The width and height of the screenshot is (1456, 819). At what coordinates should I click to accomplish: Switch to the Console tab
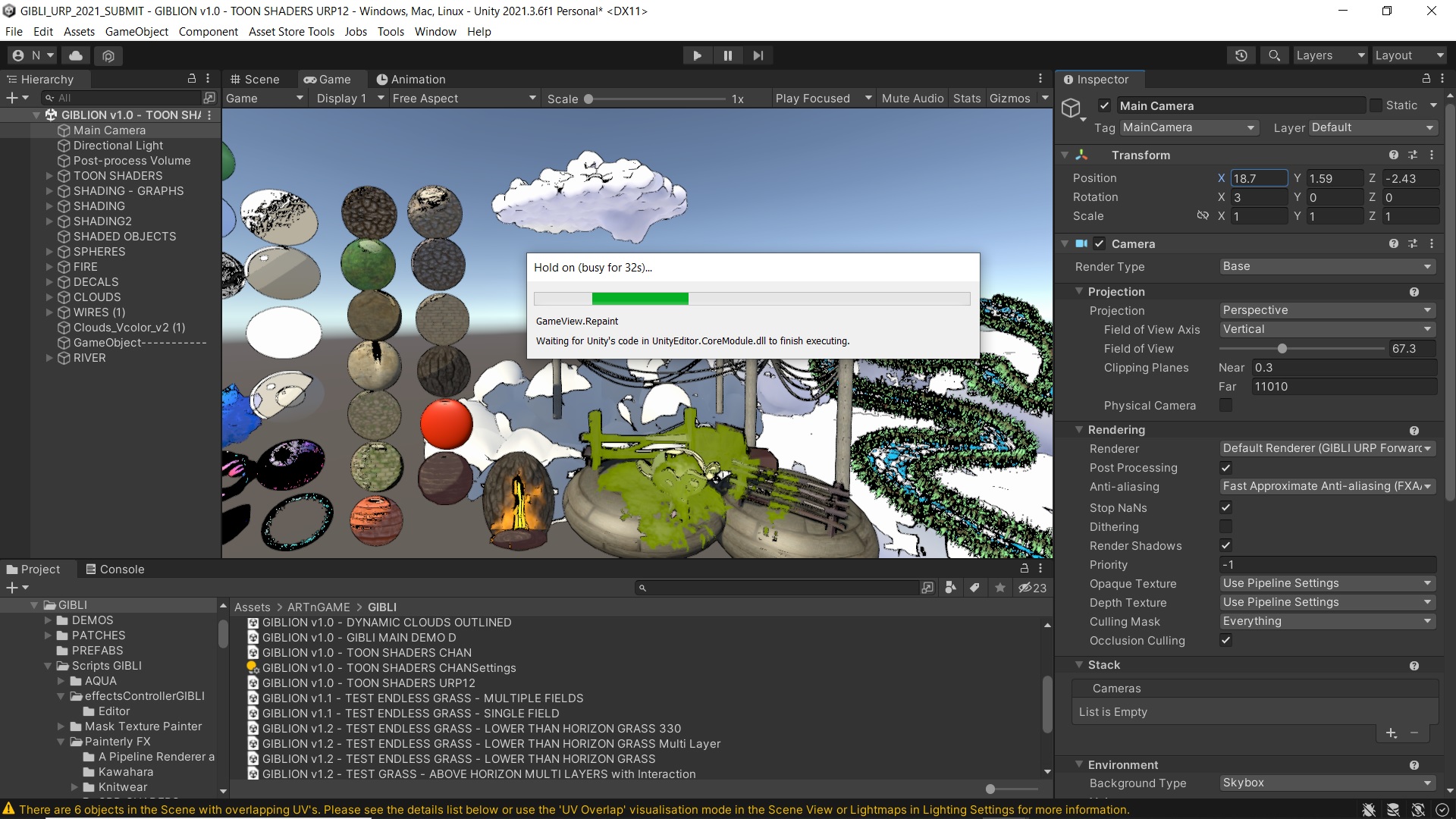(x=115, y=569)
